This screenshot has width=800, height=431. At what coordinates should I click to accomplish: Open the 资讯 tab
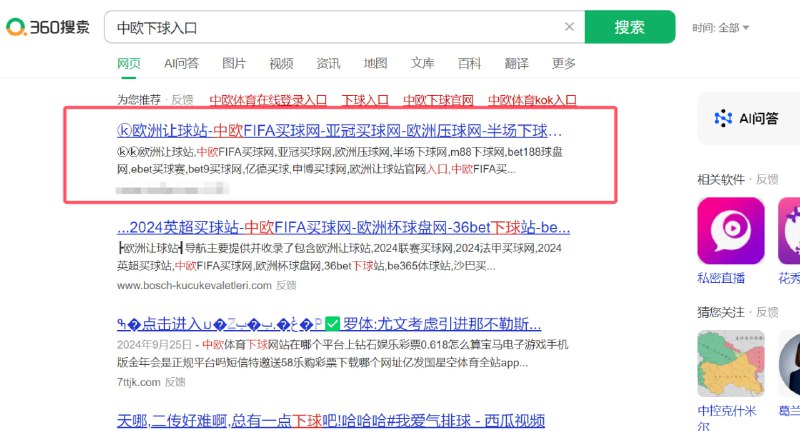(x=328, y=63)
